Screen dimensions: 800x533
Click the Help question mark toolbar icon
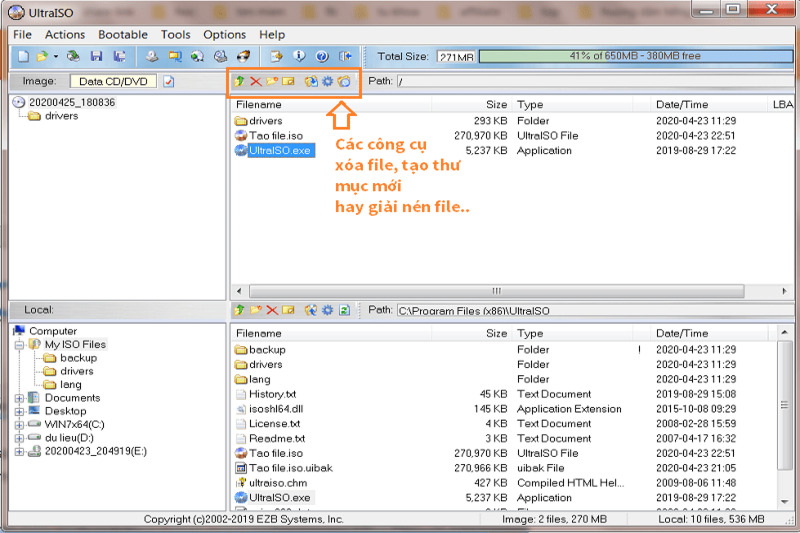tap(322, 57)
